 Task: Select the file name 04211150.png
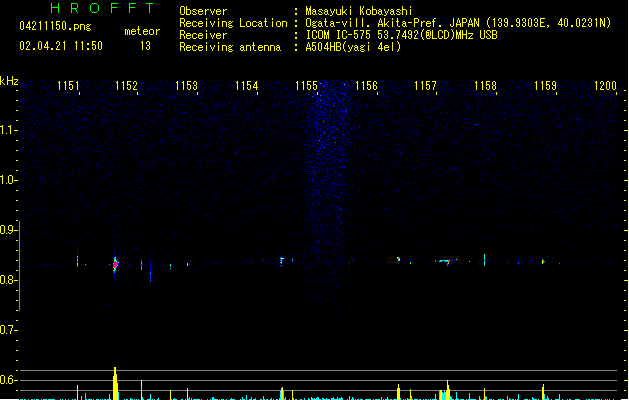[55, 26]
